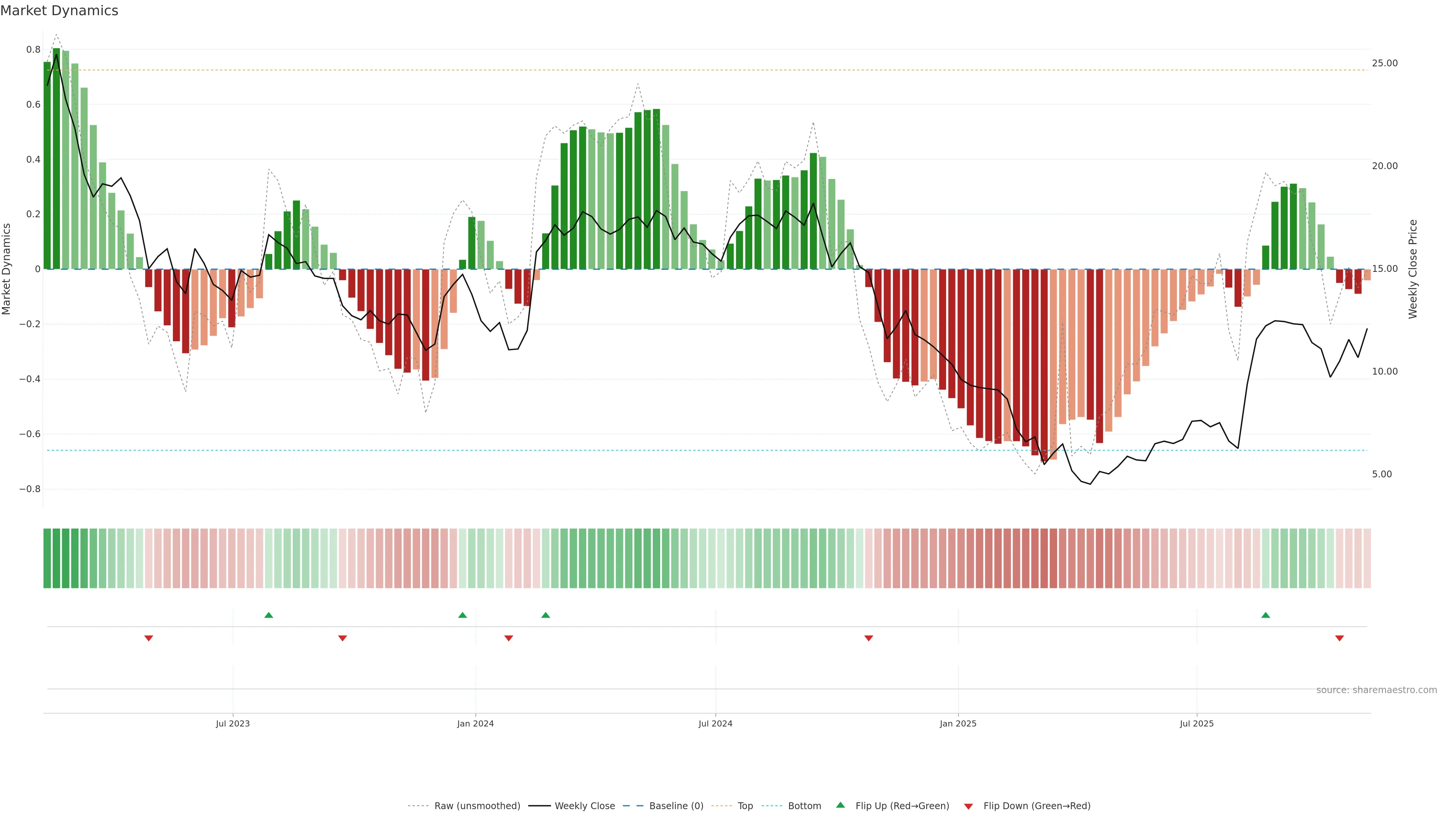Click the Jul 2025 x-axis label
Viewport: 1456px width, 819px height.
pyautogui.click(x=1197, y=723)
